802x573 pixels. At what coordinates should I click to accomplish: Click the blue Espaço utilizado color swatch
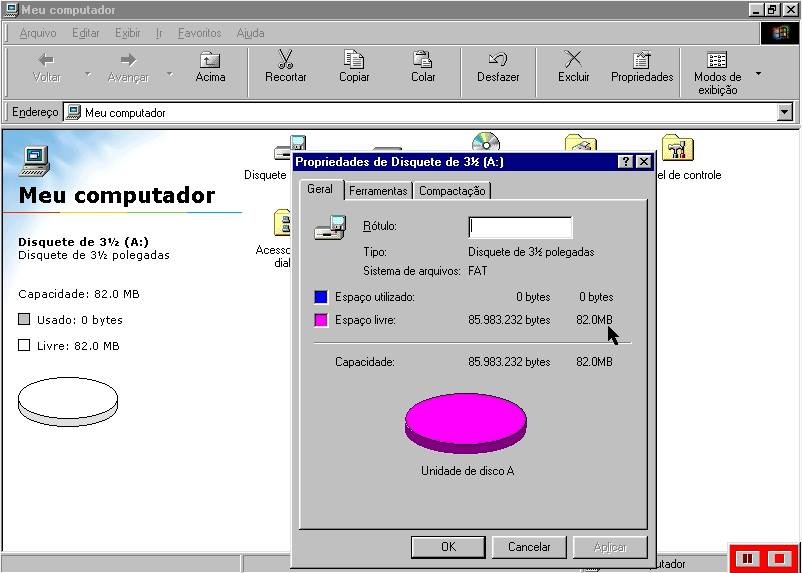321,297
